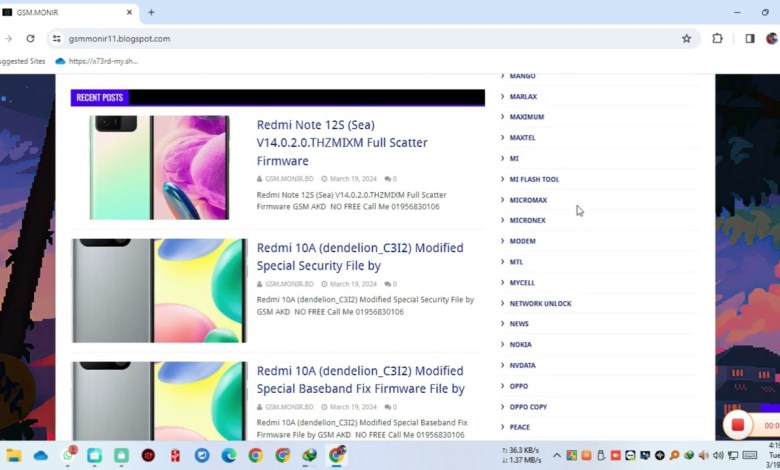The width and height of the screenshot is (780, 470).
Task: Select the NETWORK UNLOCK category
Action: pos(540,303)
